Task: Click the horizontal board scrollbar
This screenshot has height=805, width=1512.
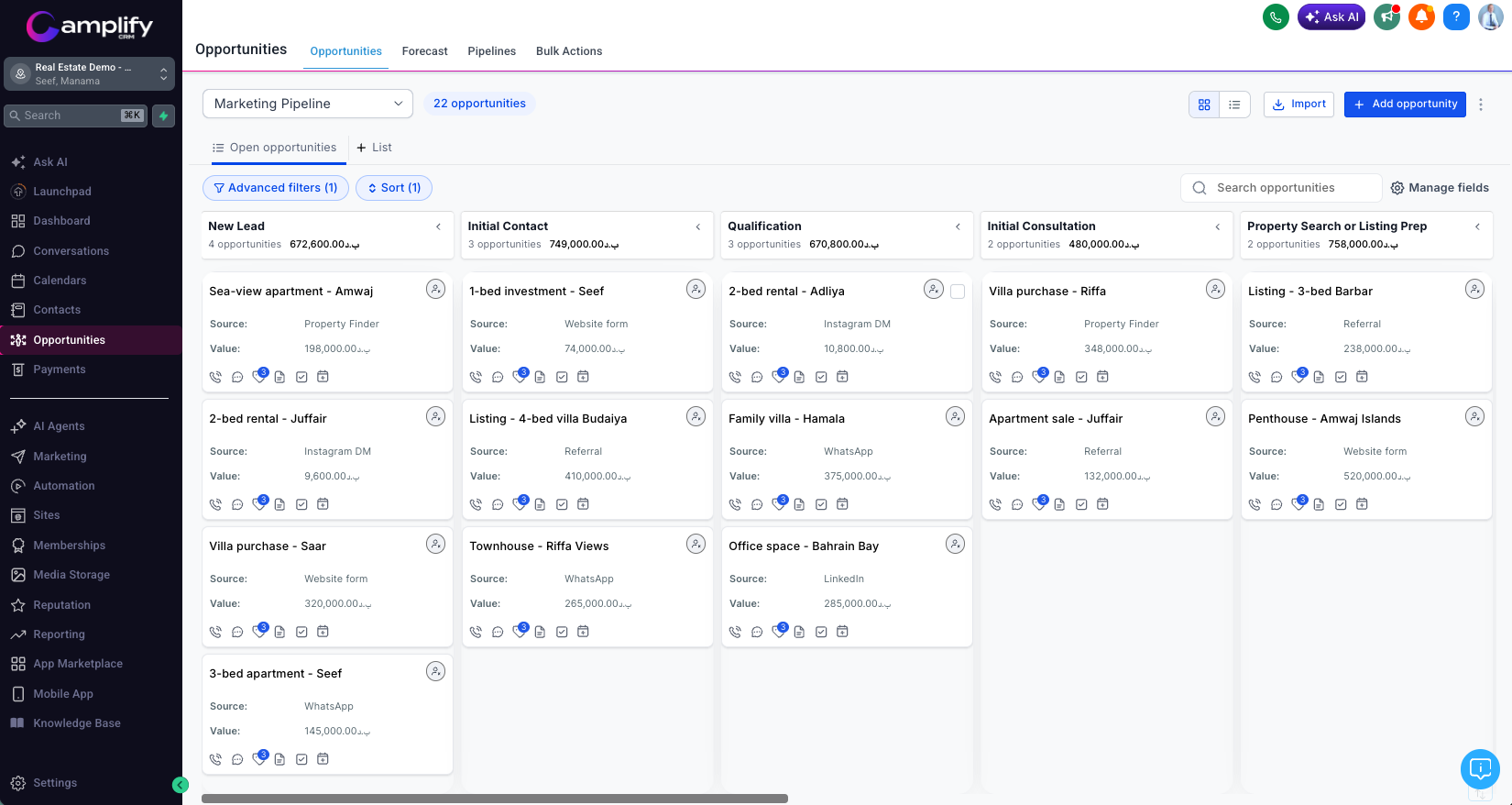Action: pyautogui.click(x=495, y=799)
